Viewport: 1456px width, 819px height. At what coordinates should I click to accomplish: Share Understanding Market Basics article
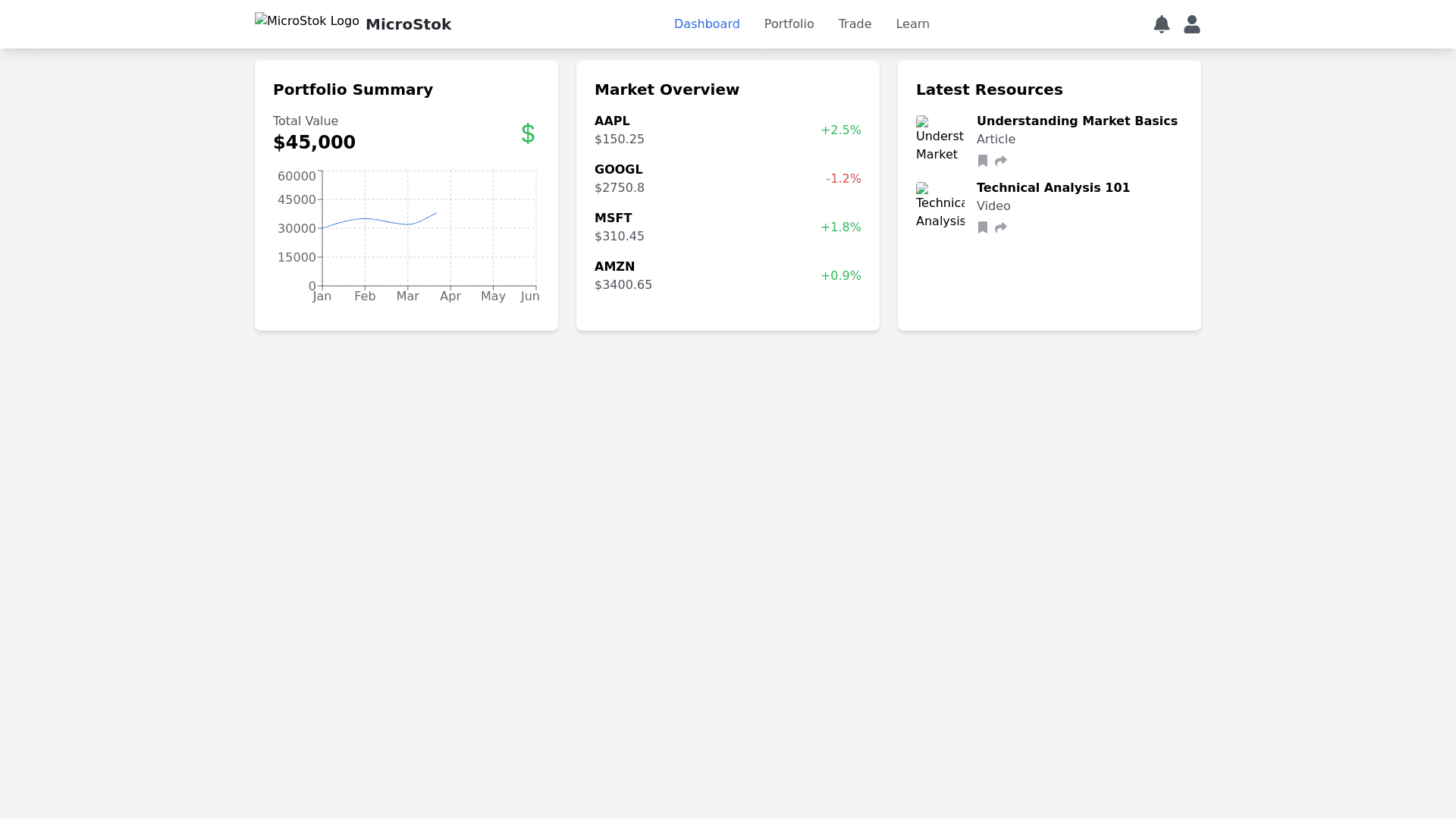1001,161
